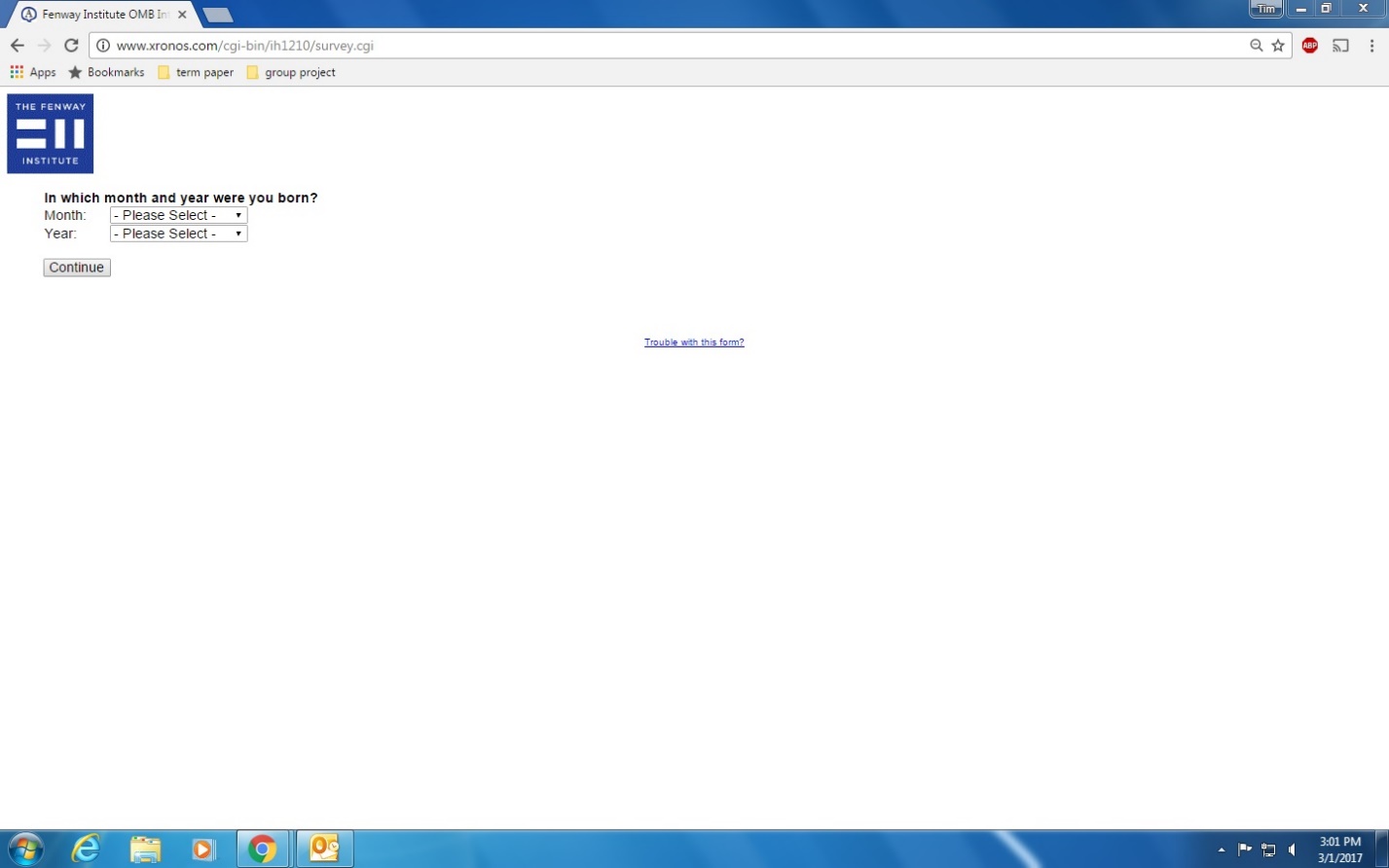Switch to Chrome on taskbar
This screenshot has width=1389, height=868.
coord(262,849)
